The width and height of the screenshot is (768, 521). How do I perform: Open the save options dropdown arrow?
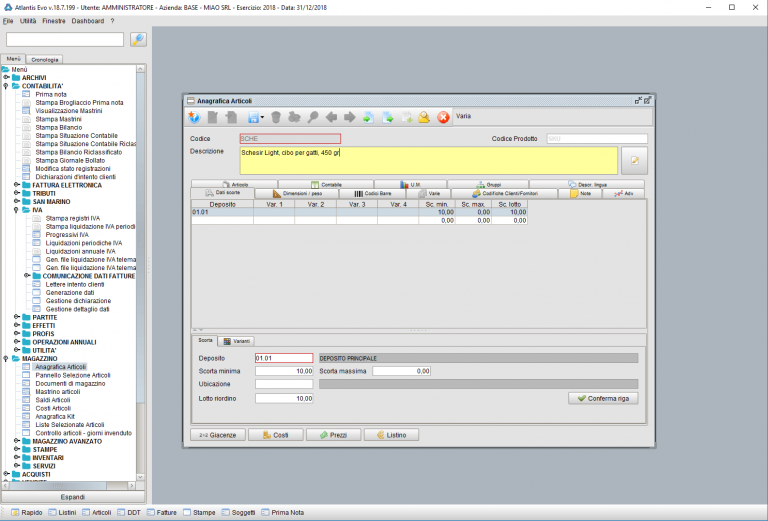[x=263, y=117]
